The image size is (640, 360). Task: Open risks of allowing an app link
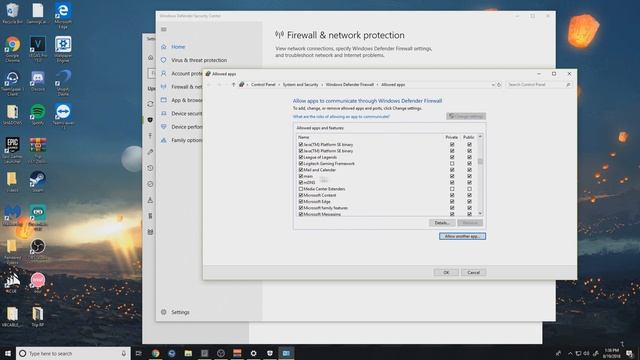341,117
